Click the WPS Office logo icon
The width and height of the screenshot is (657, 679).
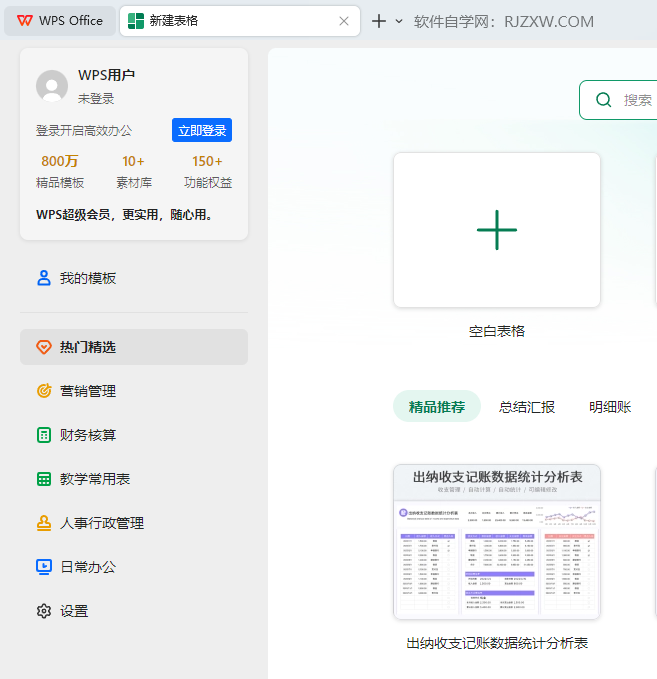click(25, 20)
